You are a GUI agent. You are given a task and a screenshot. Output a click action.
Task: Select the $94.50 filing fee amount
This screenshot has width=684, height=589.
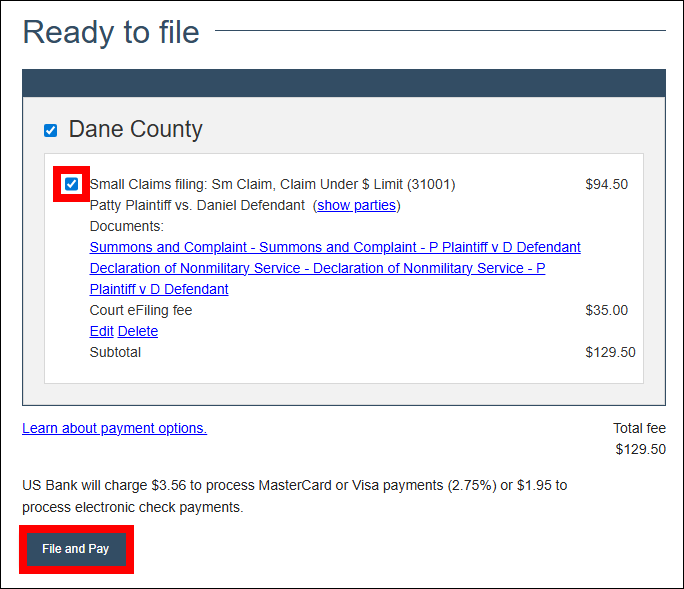(606, 184)
